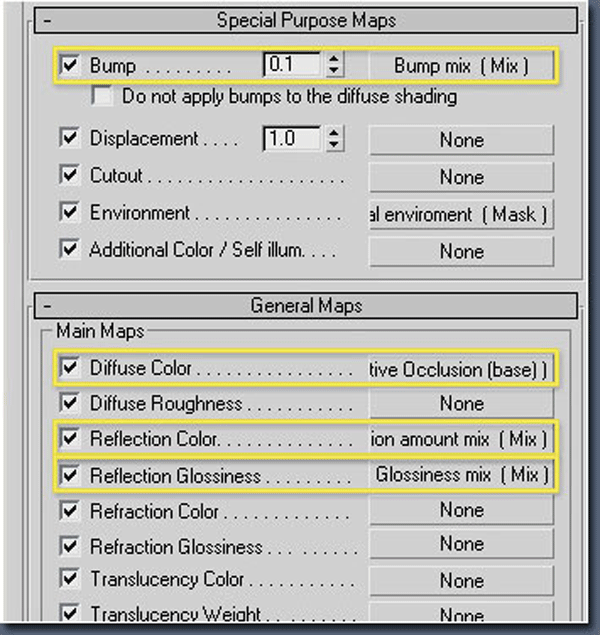
Task: Open the Bump mix (Mix) map slot
Action: (x=461, y=66)
